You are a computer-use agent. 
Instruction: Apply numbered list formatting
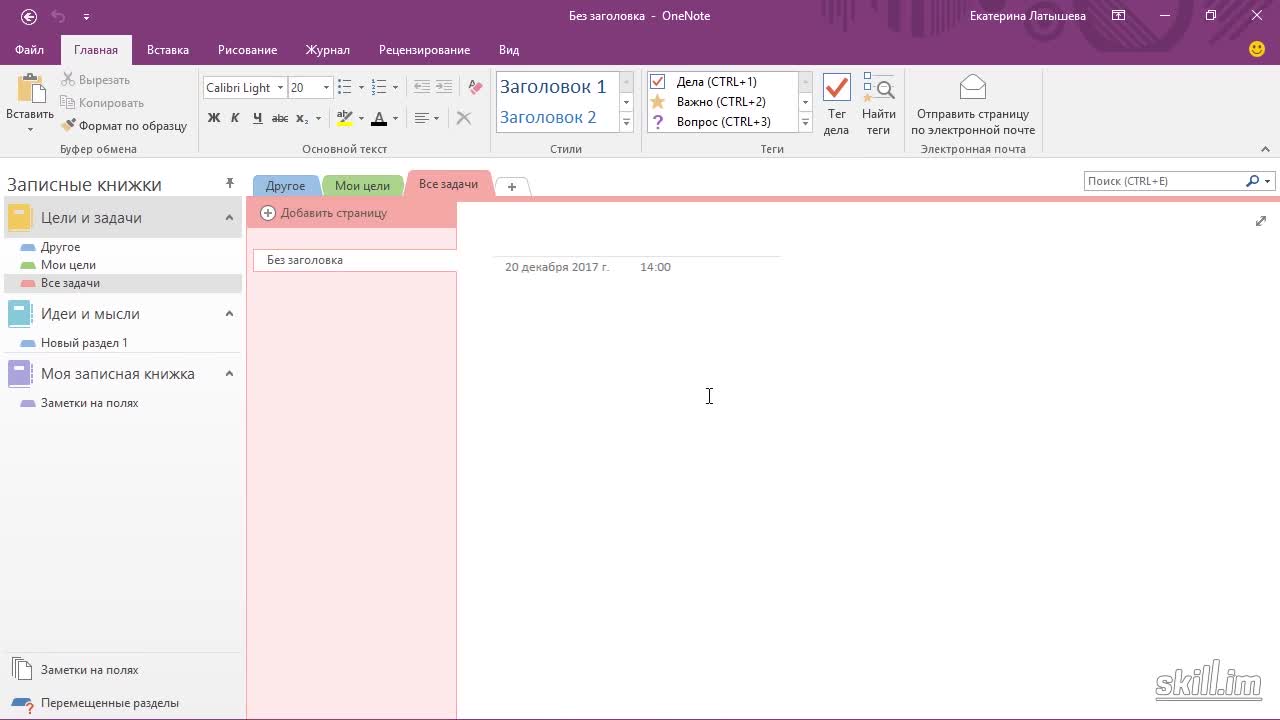point(379,88)
